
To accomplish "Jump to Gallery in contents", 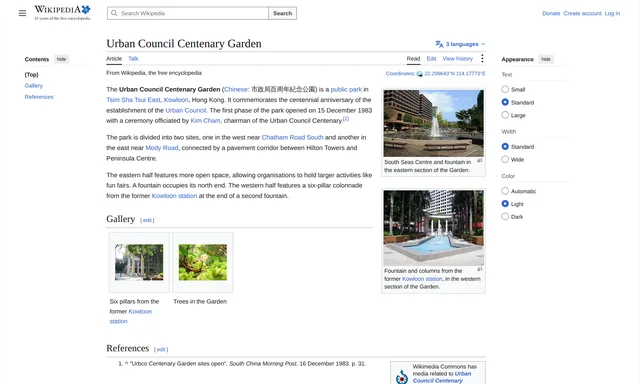I will [x=33, y=86].
